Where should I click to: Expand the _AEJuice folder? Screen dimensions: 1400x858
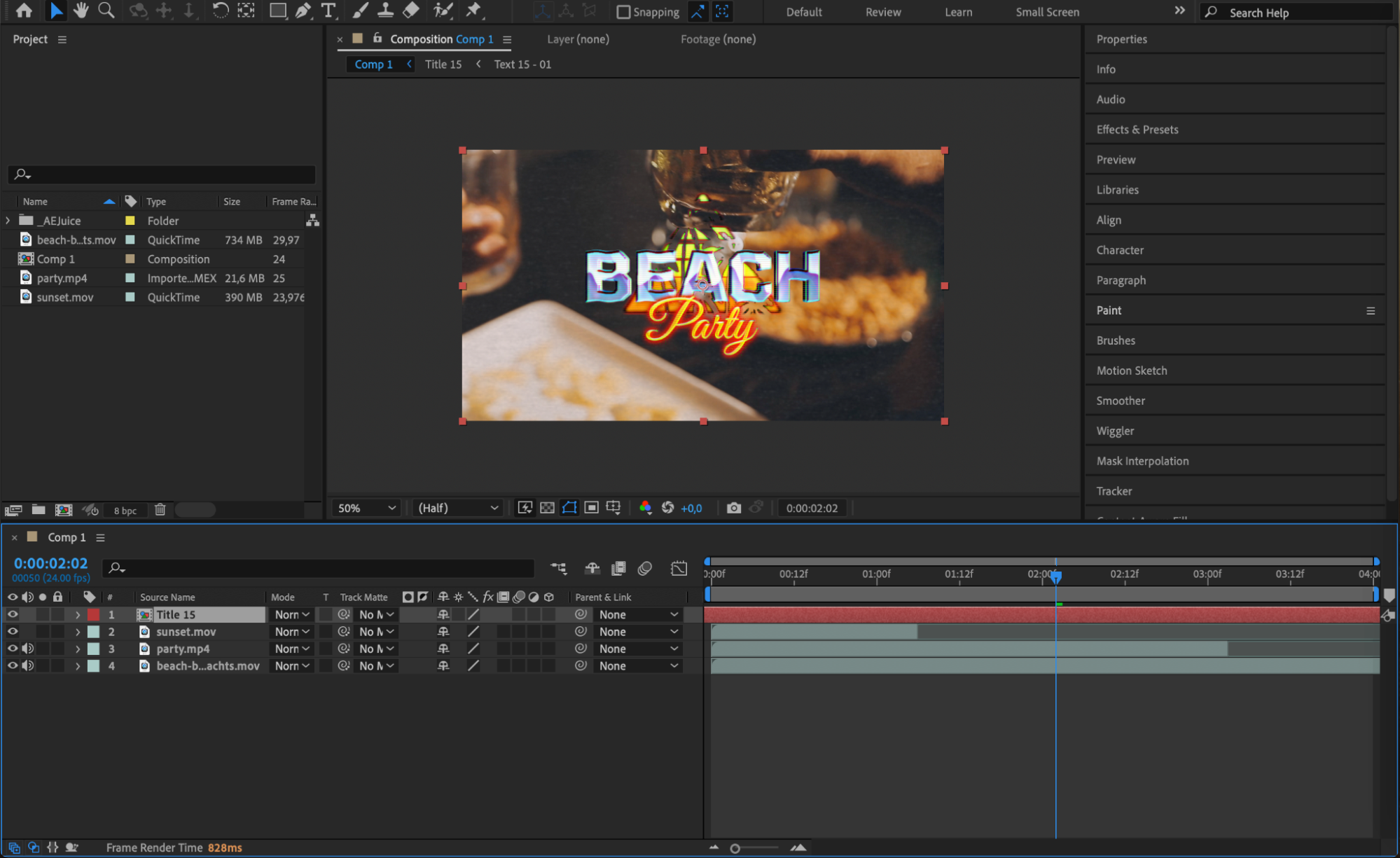pos(8,221)
